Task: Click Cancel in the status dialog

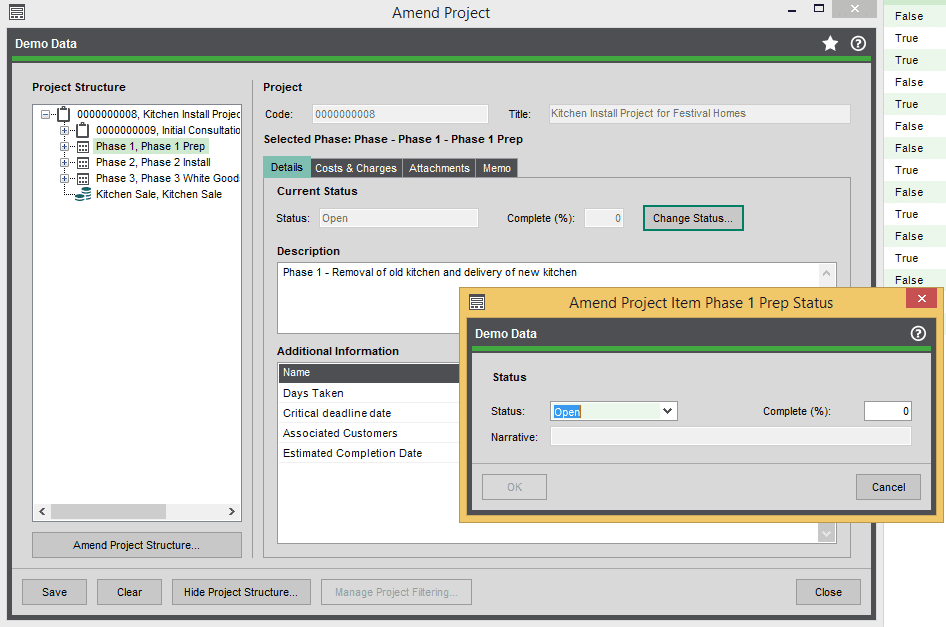Action: 888,487
